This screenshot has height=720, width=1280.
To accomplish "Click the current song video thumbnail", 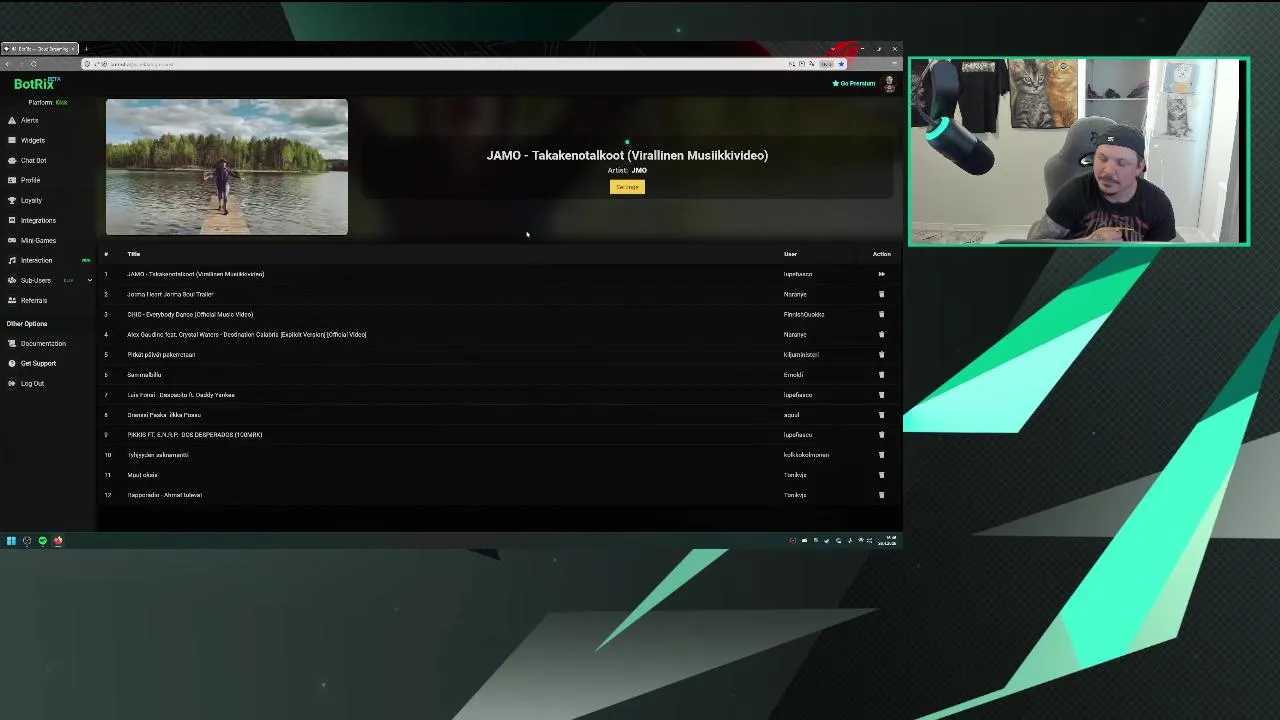I will (227, 167).
